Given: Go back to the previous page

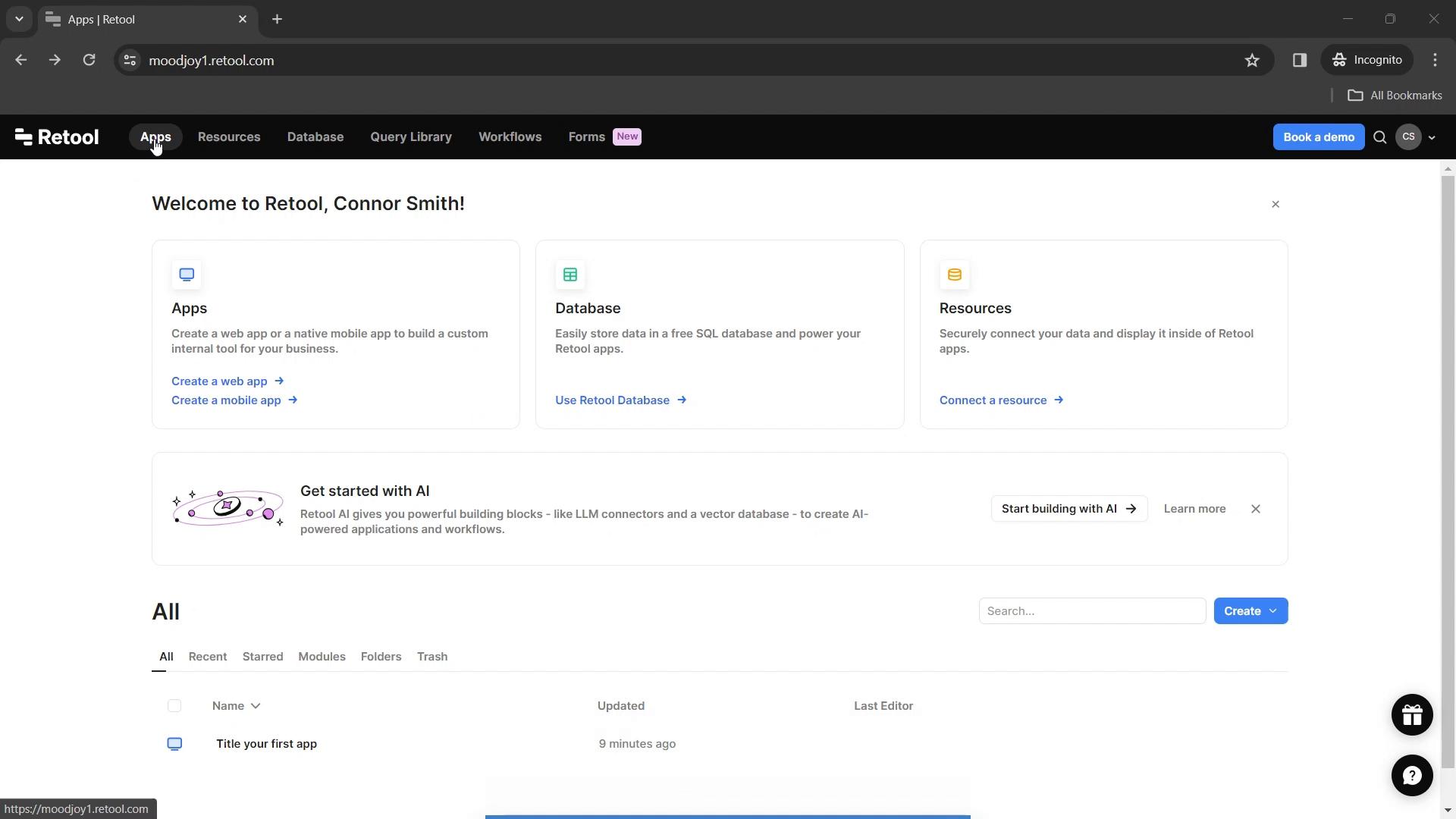Looking at the screenshot, I should pyautogui.click(x=21, y=60).
